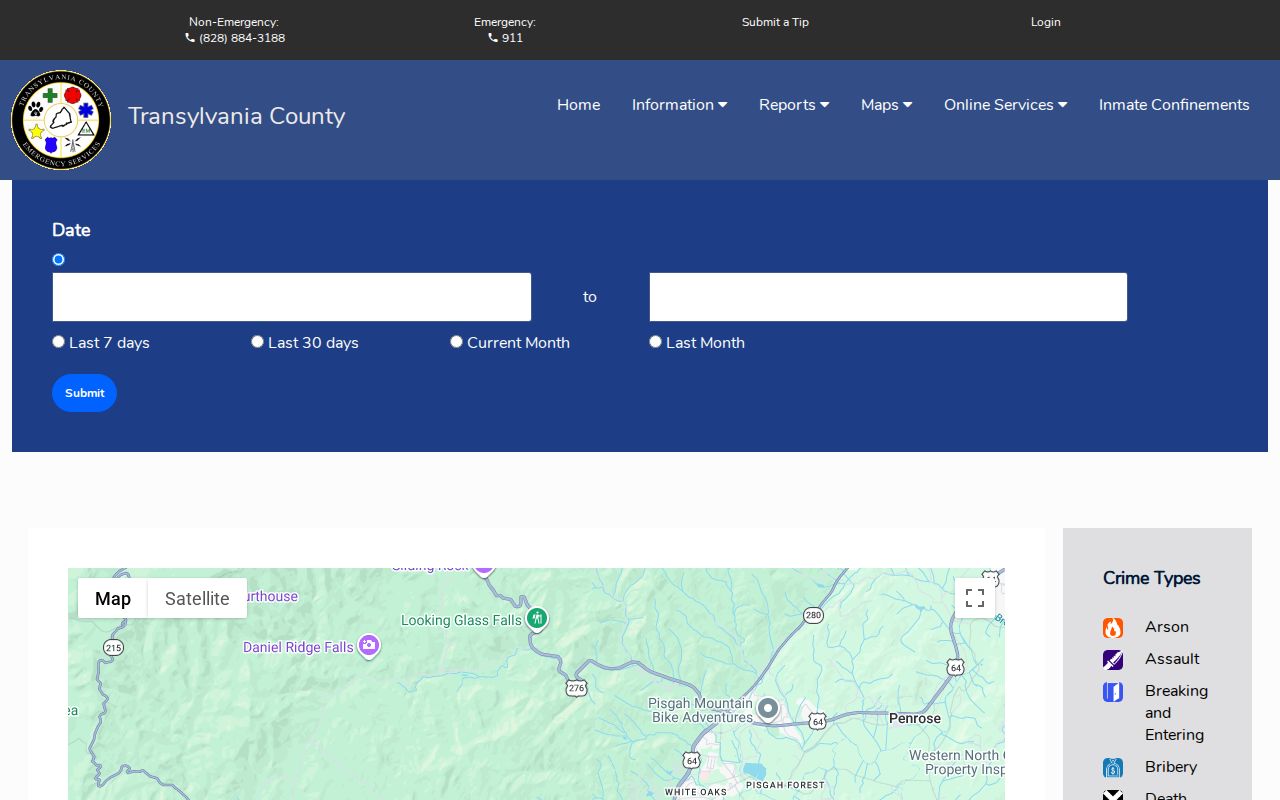
Task: Click the Pisgah Forest label on map
Action: [x=786, y=785]
